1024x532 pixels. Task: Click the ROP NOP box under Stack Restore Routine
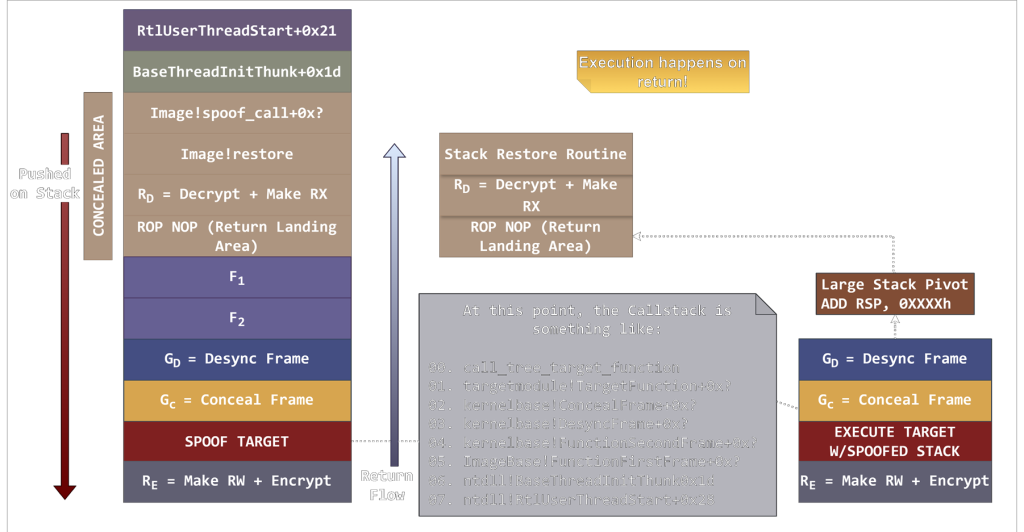coord(535,237)
